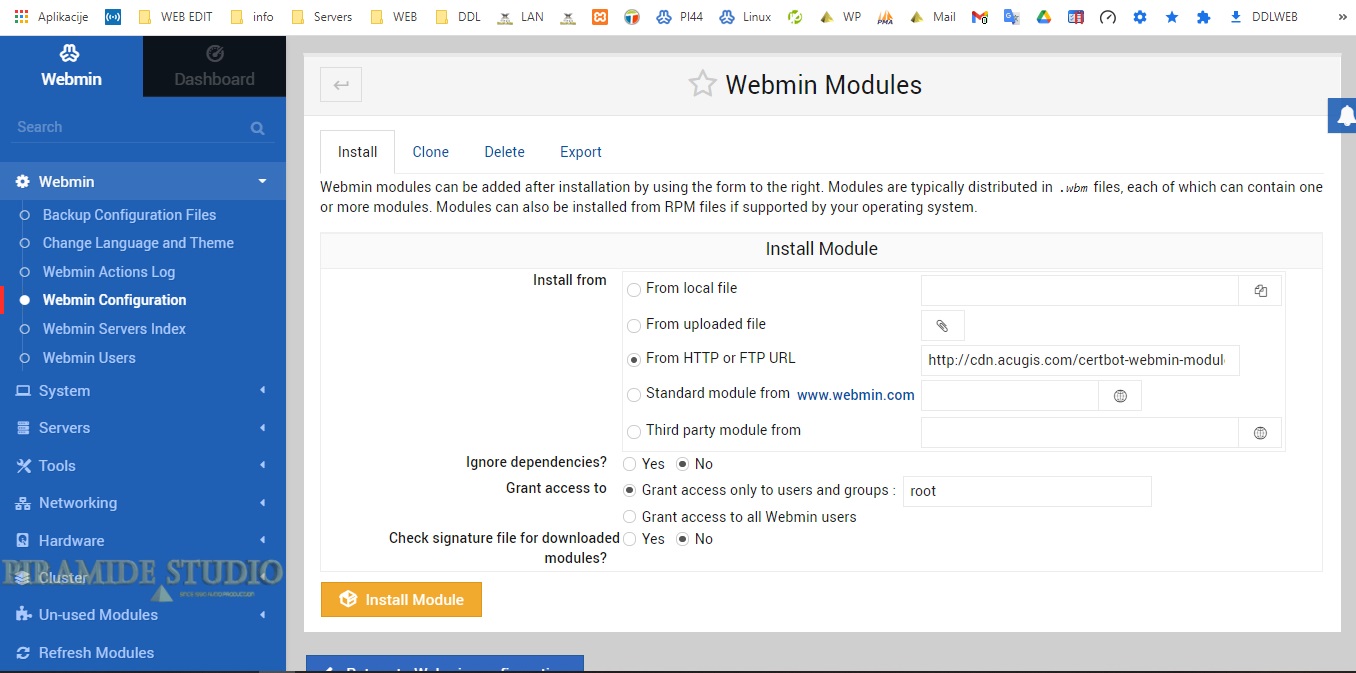
Task: Expand the System sidebar menu
Action: (x=143, y=391)
